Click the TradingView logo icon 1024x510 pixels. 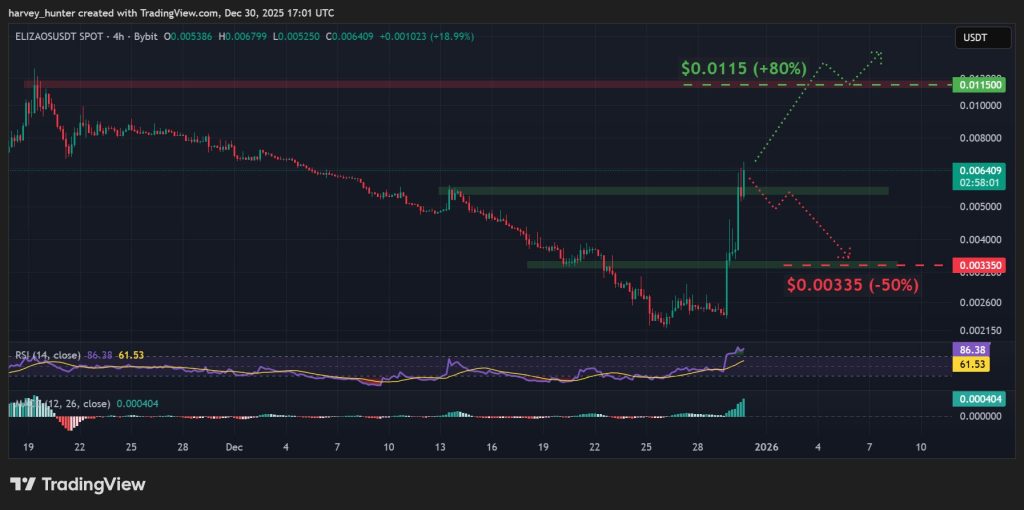pos(25,485)
